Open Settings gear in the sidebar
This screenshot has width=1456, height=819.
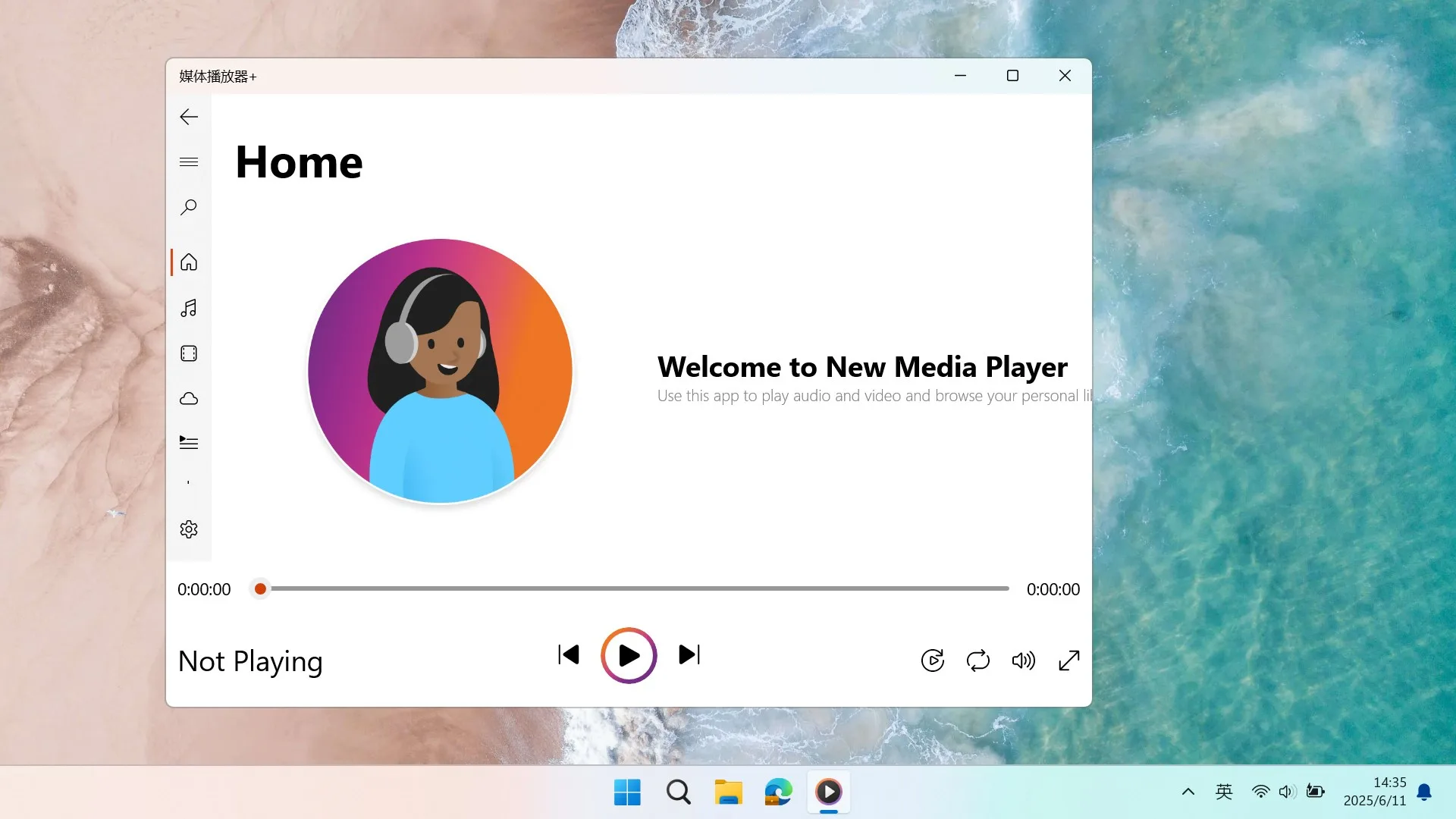pos(189,529)
